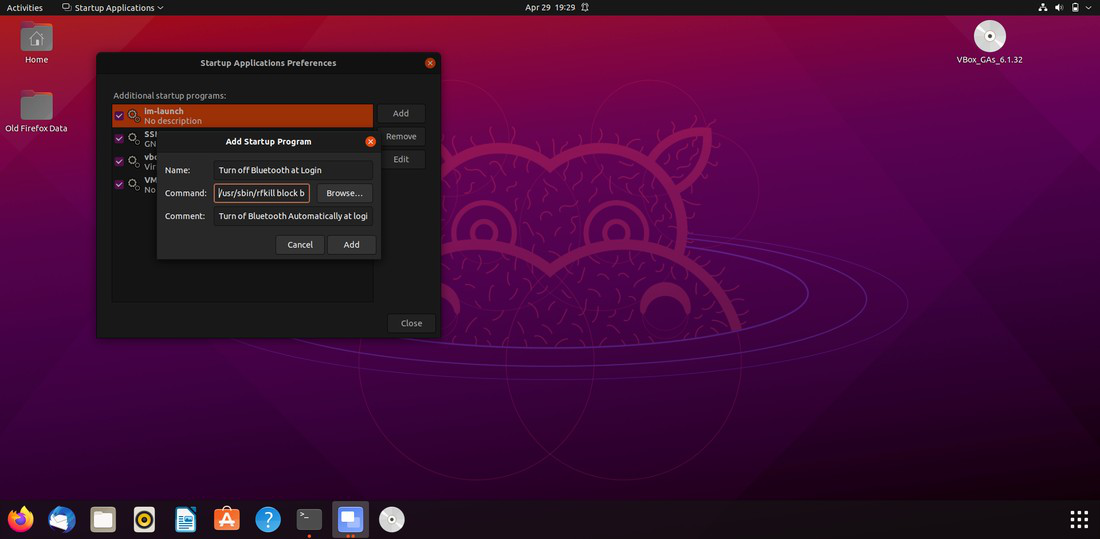Toggle the last startup entry checkbox
The height and width of the screenshot is (539, 1100).
(x=119, y=184)
